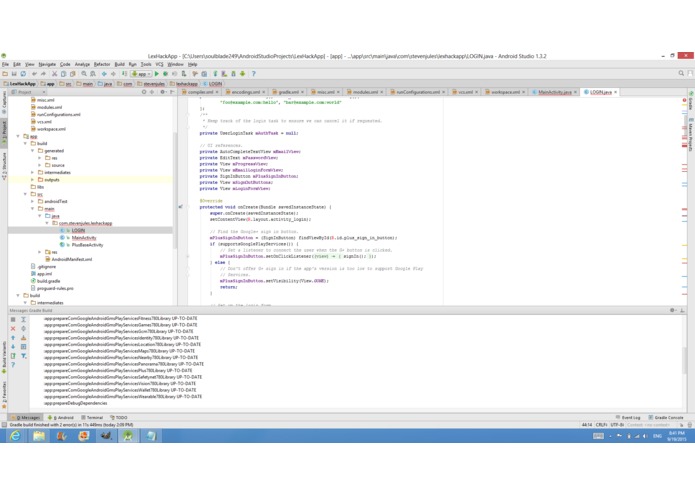Viewport: 695px width, 494px height.
Task: Stop build with Messages panel stop icon
Action: pyautogui.click(x=13, y=319)
